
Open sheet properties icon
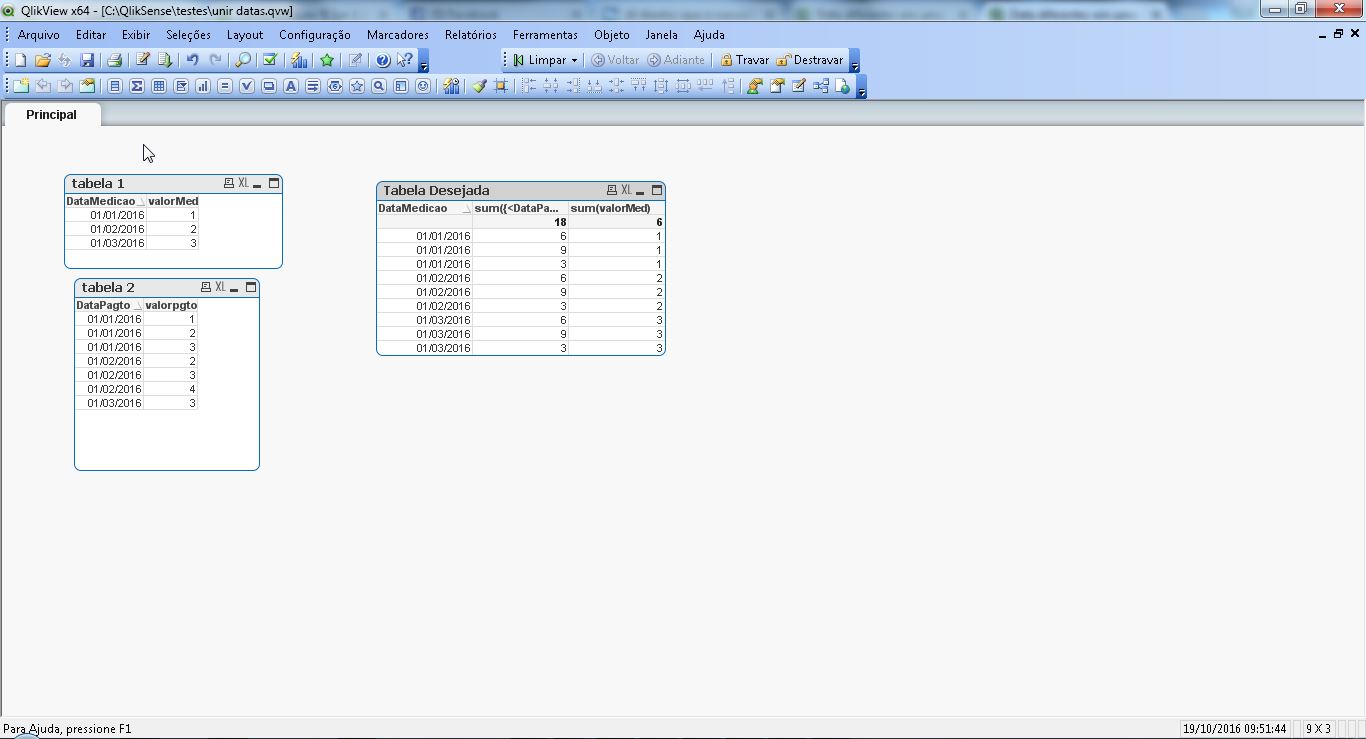click(x=87, y=86)
